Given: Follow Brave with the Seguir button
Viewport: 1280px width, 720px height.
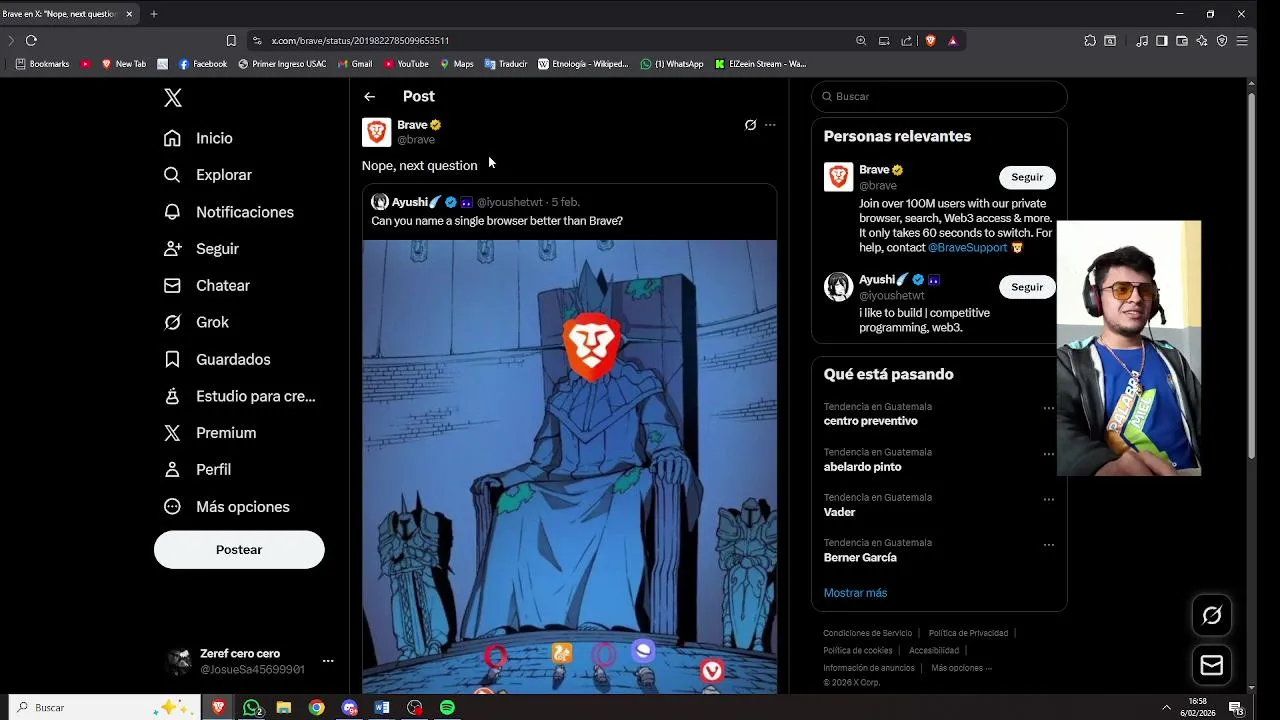Looking at the screenshot, I should (1027, 177).
